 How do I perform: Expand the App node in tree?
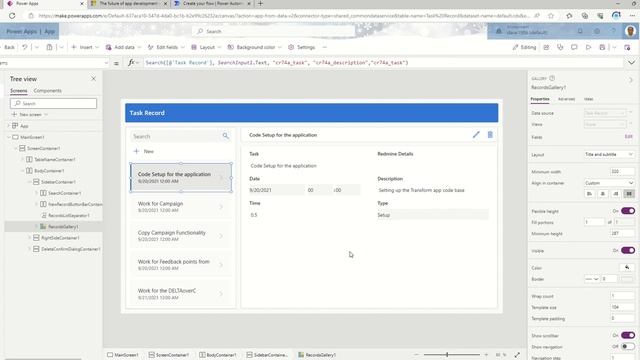(9, 126)
